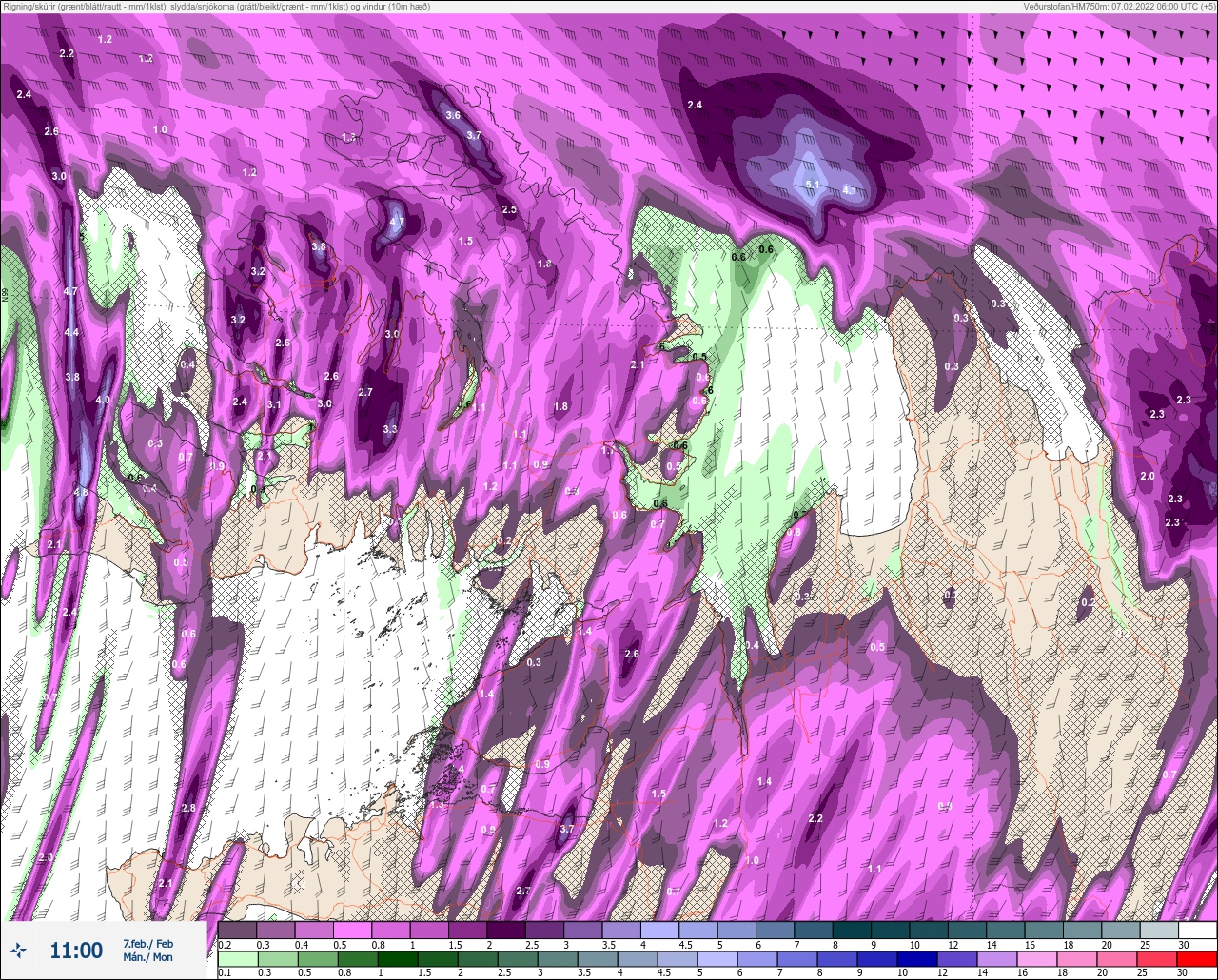1218x980 pixels.
Task: Click the 5.1 precipitation maximum value
Action: [x=813, y=184]
